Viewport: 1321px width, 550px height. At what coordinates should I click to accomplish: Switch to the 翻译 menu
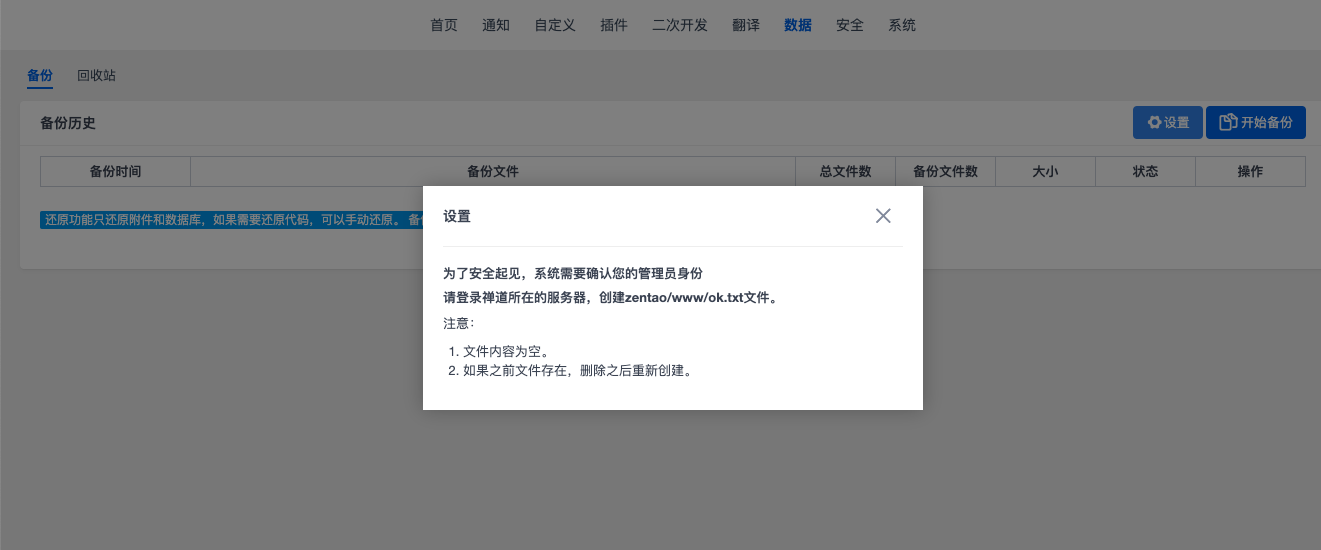pyautogui.click(x=746, y=25)
